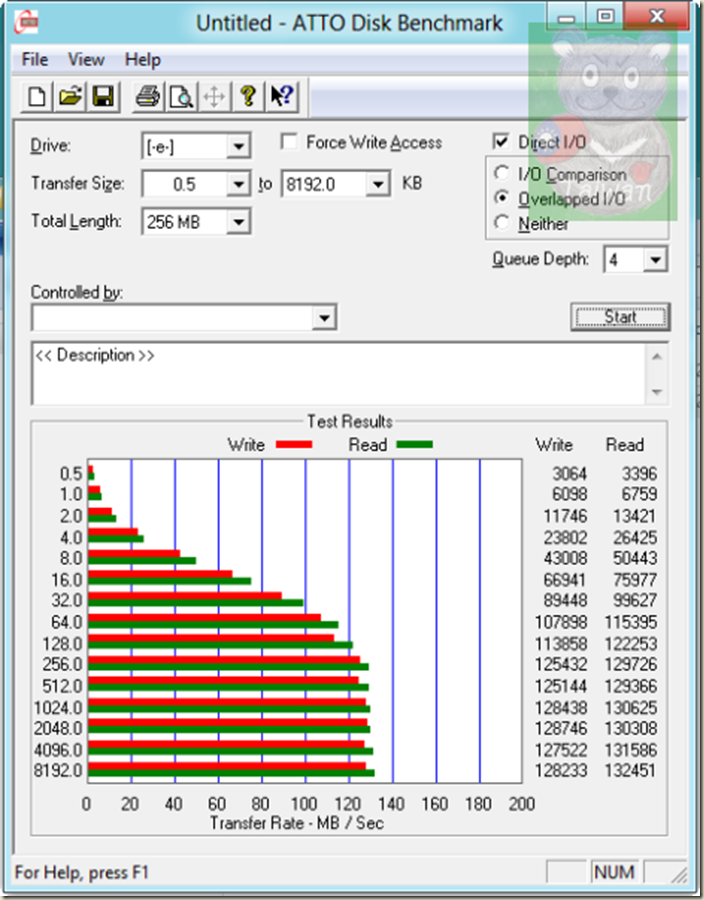
Task: Click the Description box scroll up arrow
Action: pyautogui.click(x=658, y=357)
